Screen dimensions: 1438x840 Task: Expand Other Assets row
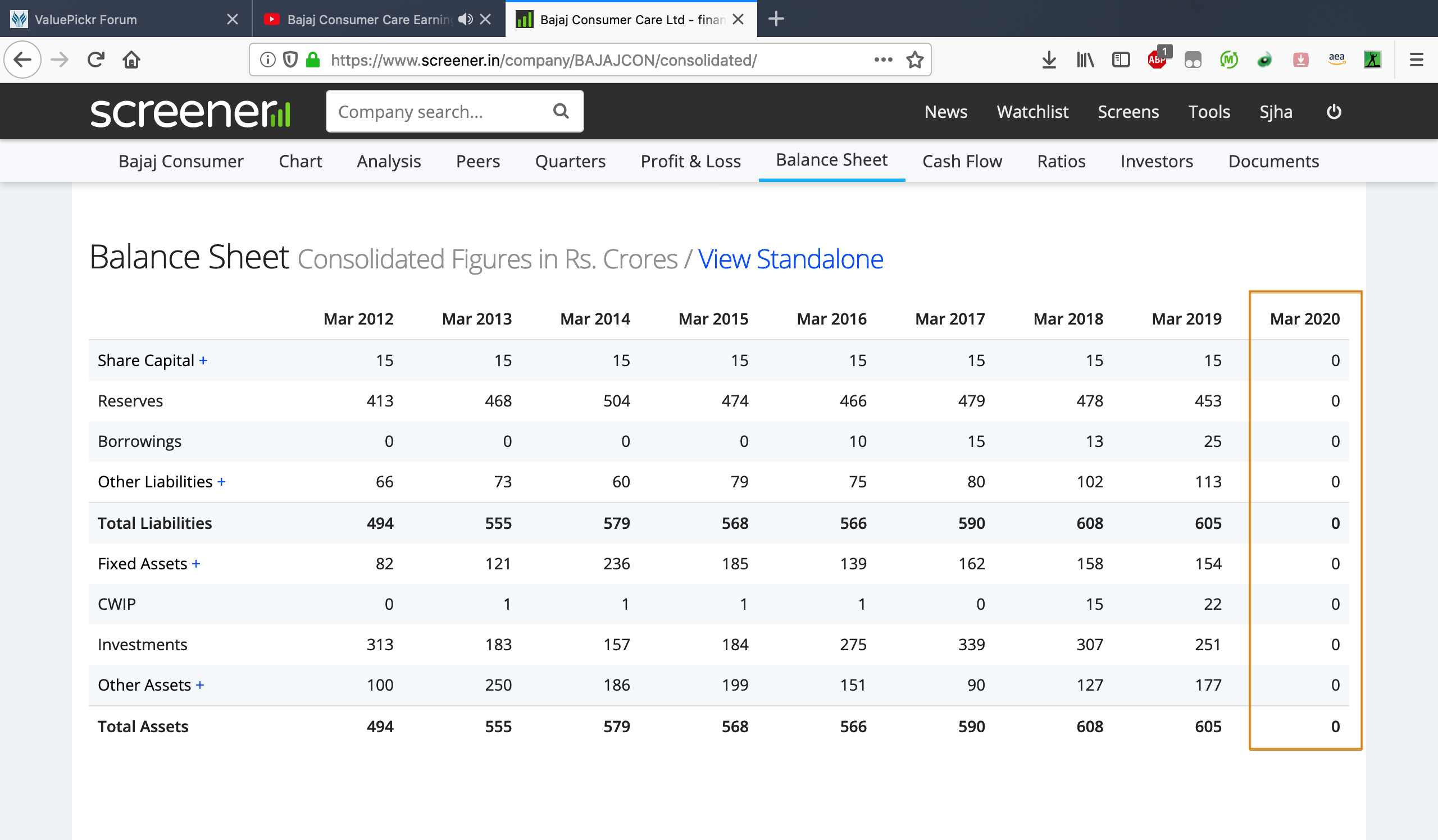pyautogui.click(x=200, y=686)
